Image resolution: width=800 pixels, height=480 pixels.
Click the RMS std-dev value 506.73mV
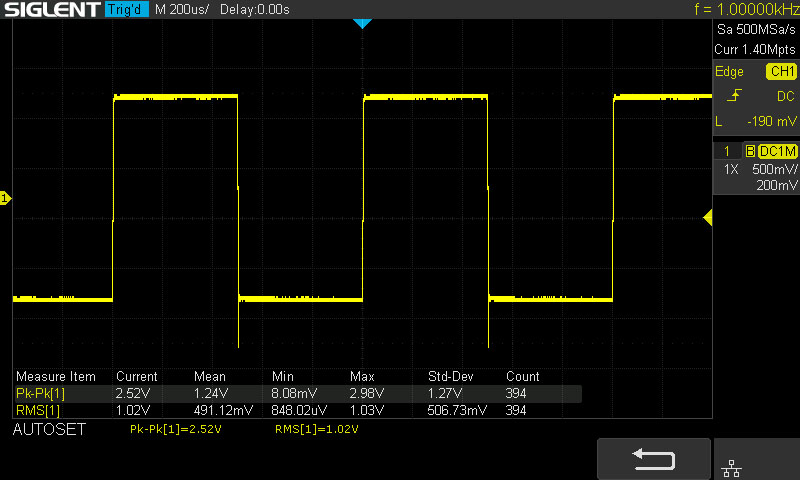click(x=457, y=410)
